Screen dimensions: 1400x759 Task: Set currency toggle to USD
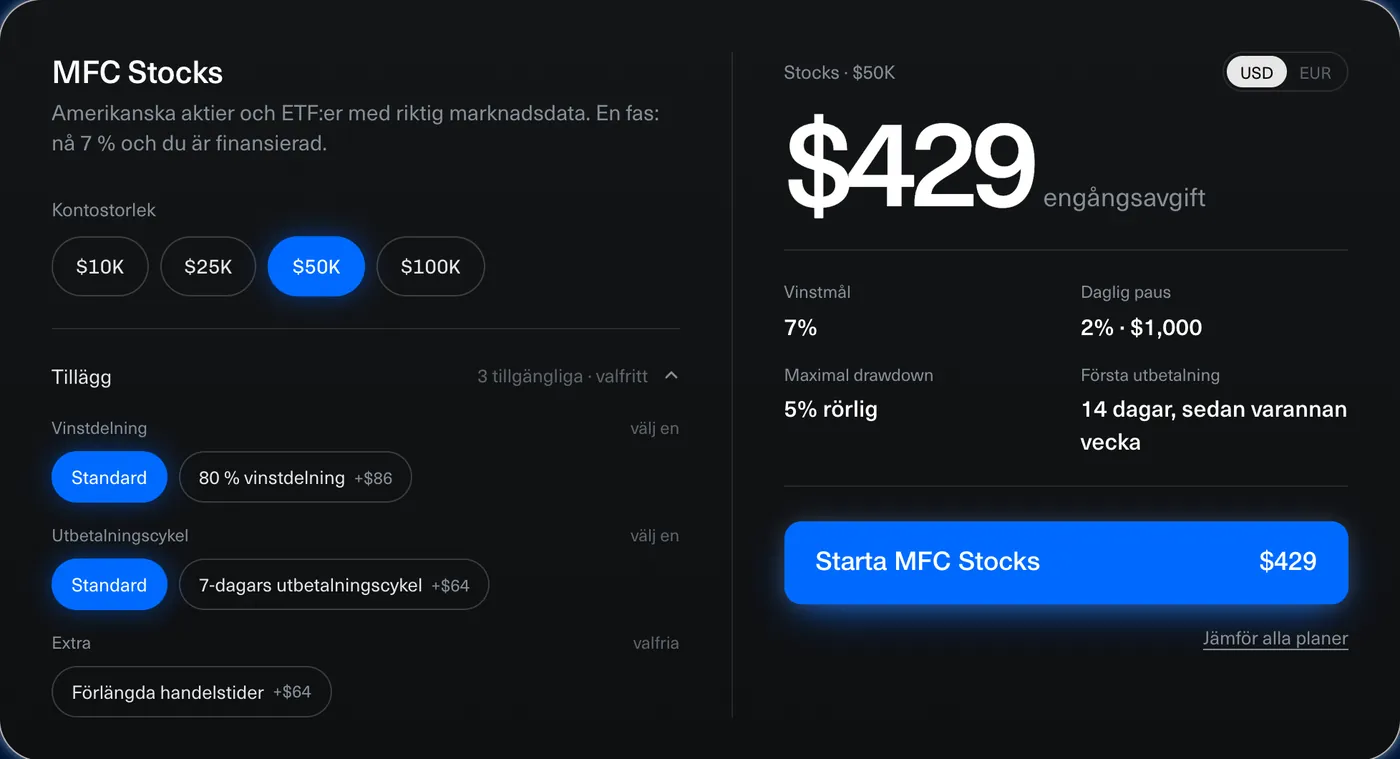coord(1257,73)
